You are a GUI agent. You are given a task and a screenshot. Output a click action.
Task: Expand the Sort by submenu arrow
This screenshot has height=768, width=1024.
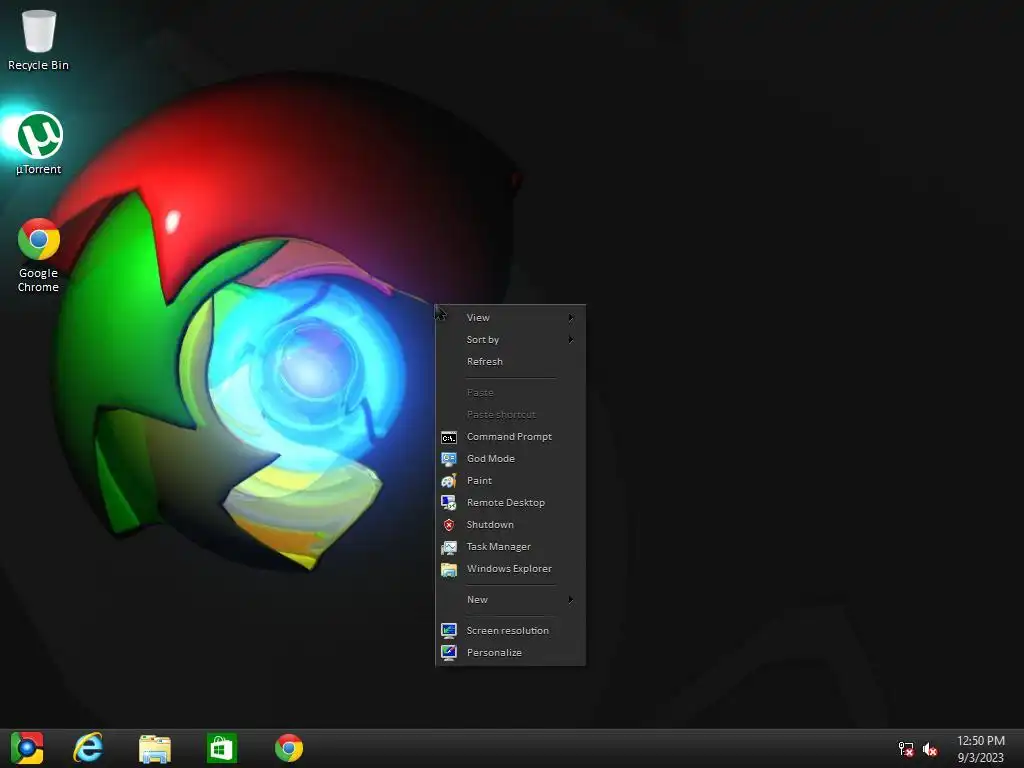click(x=571, y=340)
